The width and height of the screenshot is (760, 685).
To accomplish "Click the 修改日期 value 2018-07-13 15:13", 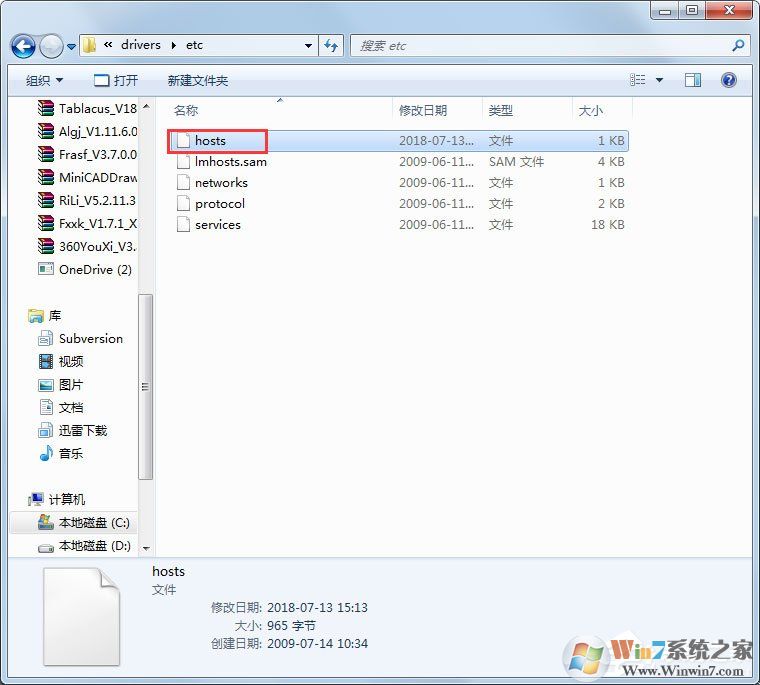I will pyautogui.click(x=317, y=607).
